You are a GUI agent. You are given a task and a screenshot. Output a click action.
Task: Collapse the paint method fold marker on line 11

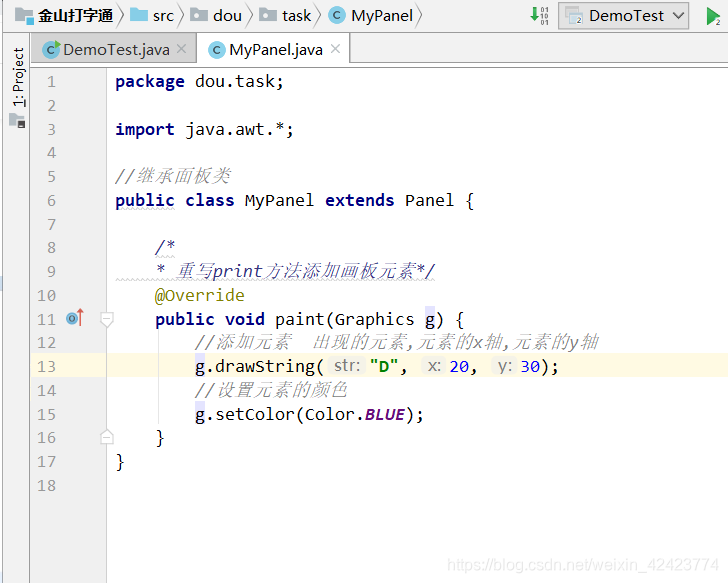point(107,319)
